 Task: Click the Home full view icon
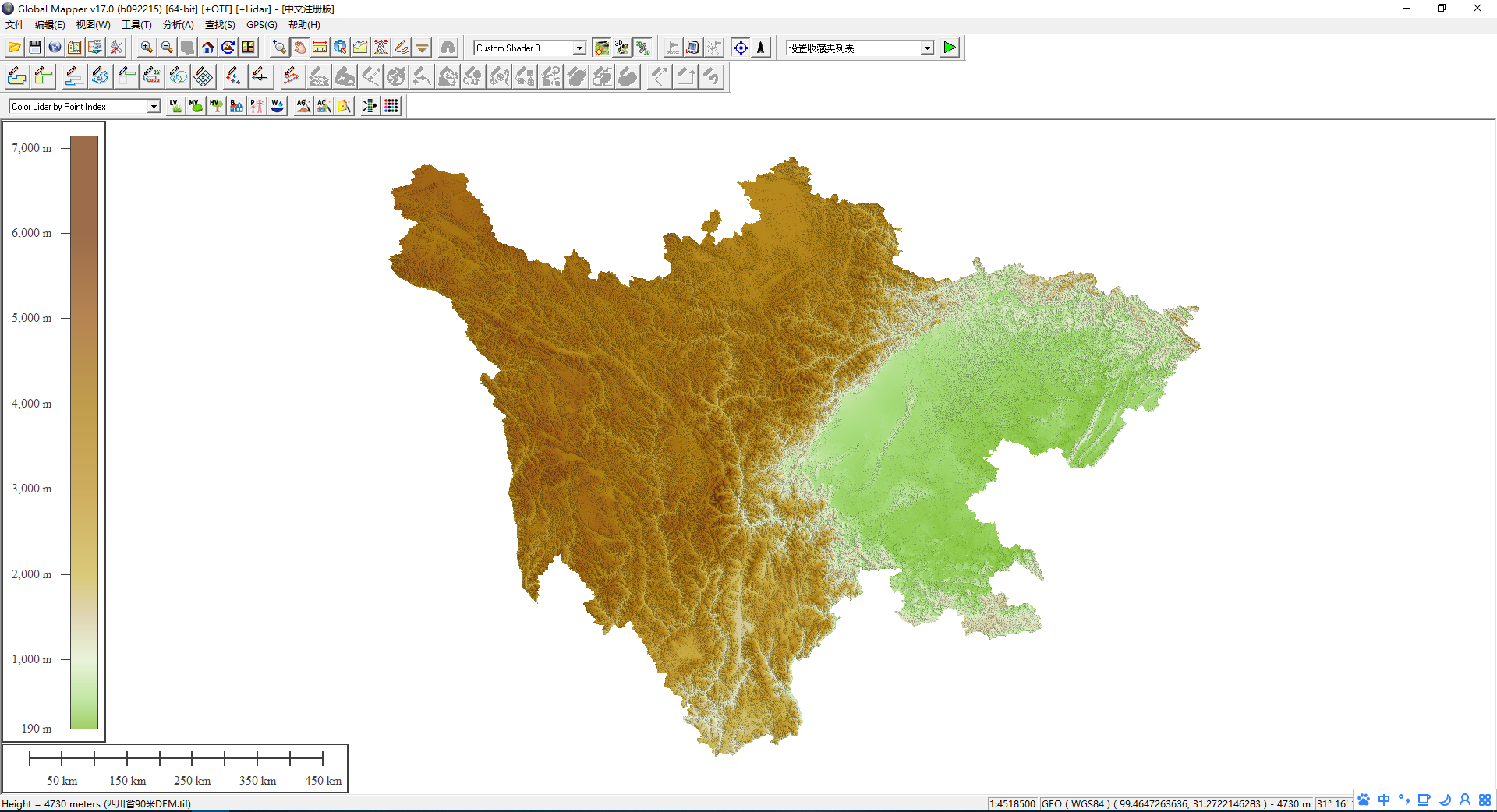pyautogui.click(x=207, y=48)
